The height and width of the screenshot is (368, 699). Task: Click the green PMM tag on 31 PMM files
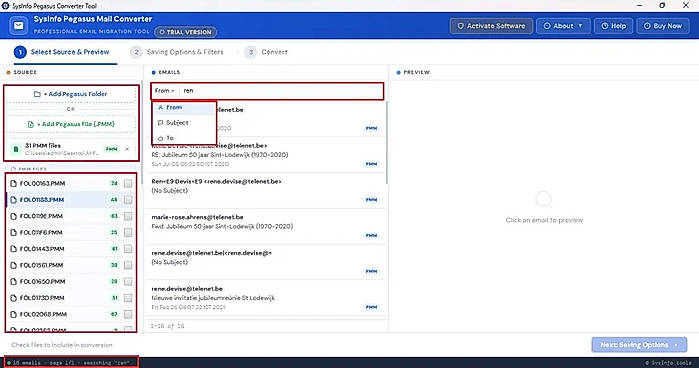[111, 149]
